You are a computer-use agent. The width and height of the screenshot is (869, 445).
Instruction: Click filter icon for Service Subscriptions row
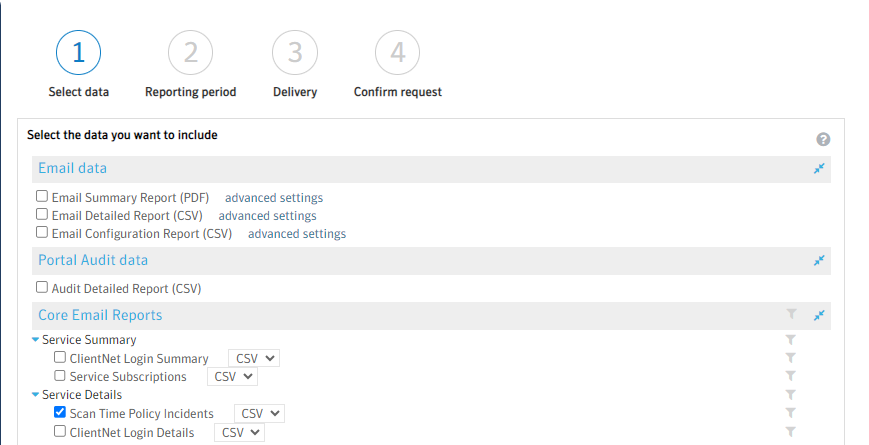790,377
